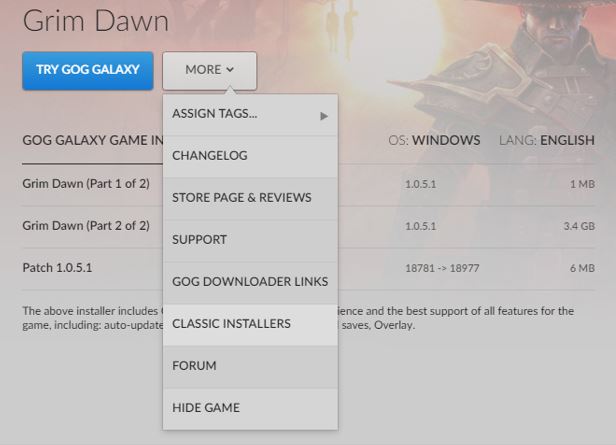Download Grim Dawn (Part 1 of 2)
This screenshot has height=445, width=616.
tap(86, 184)
